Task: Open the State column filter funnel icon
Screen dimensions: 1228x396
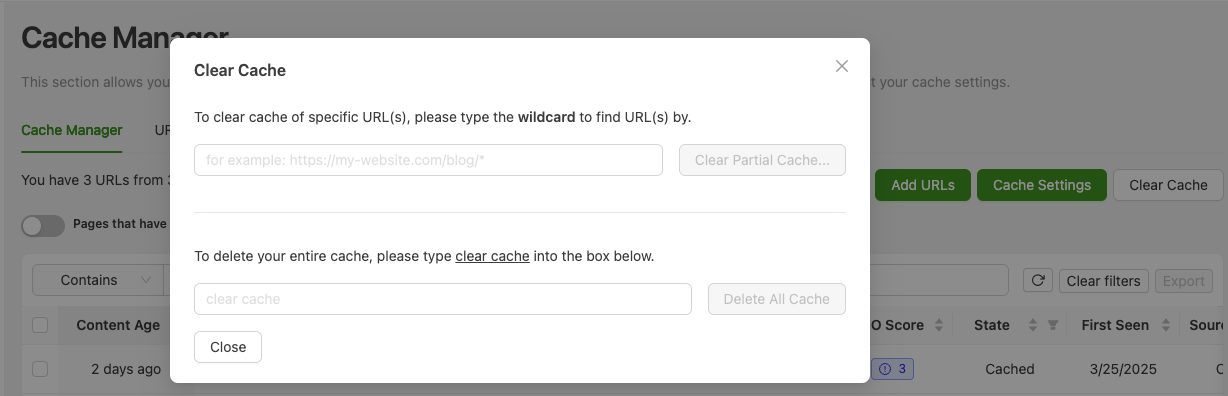Action: coord(1052,325)
